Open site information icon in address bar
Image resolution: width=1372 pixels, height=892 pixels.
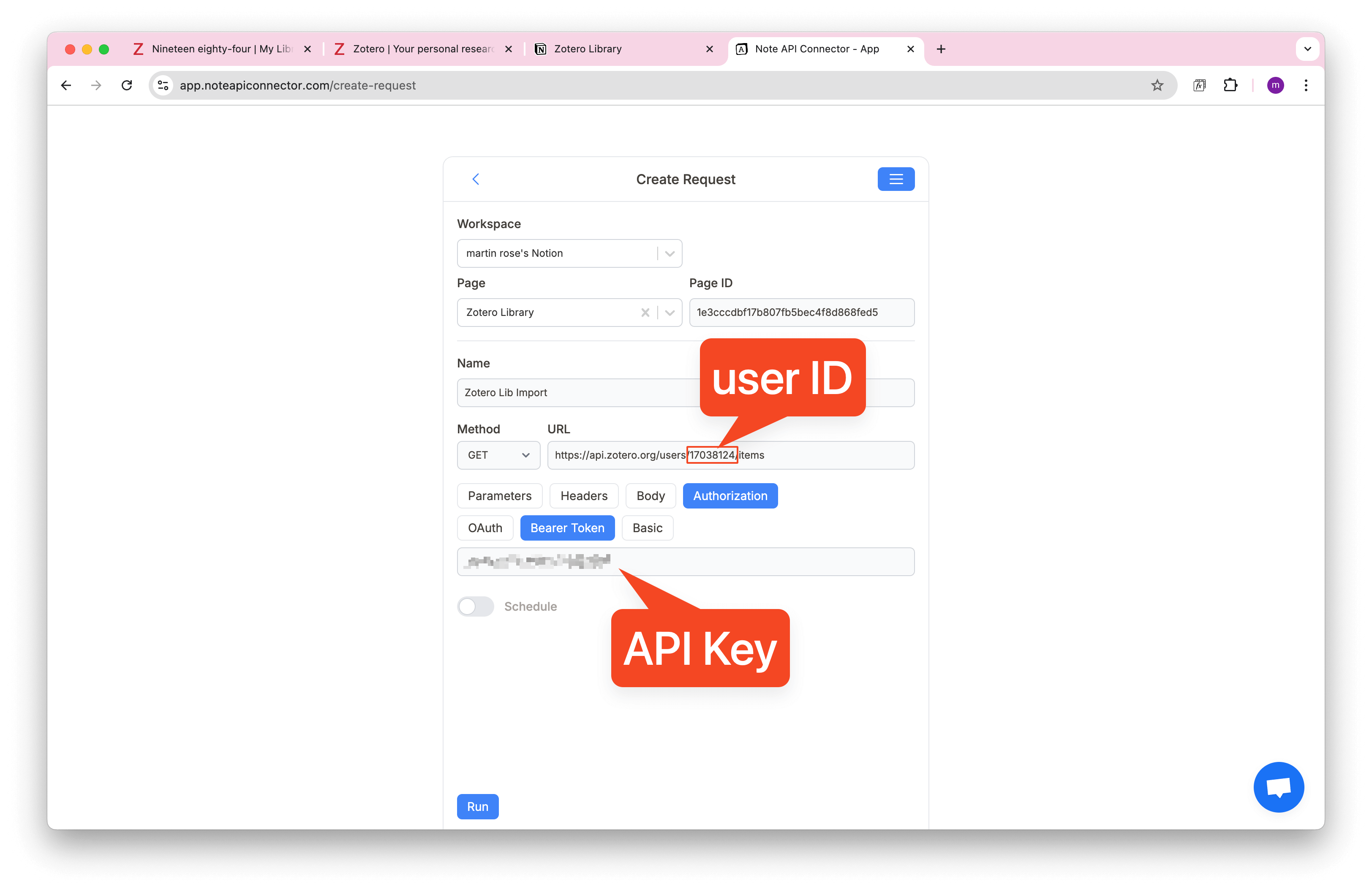pyautogui.click(x=163, y=85)
